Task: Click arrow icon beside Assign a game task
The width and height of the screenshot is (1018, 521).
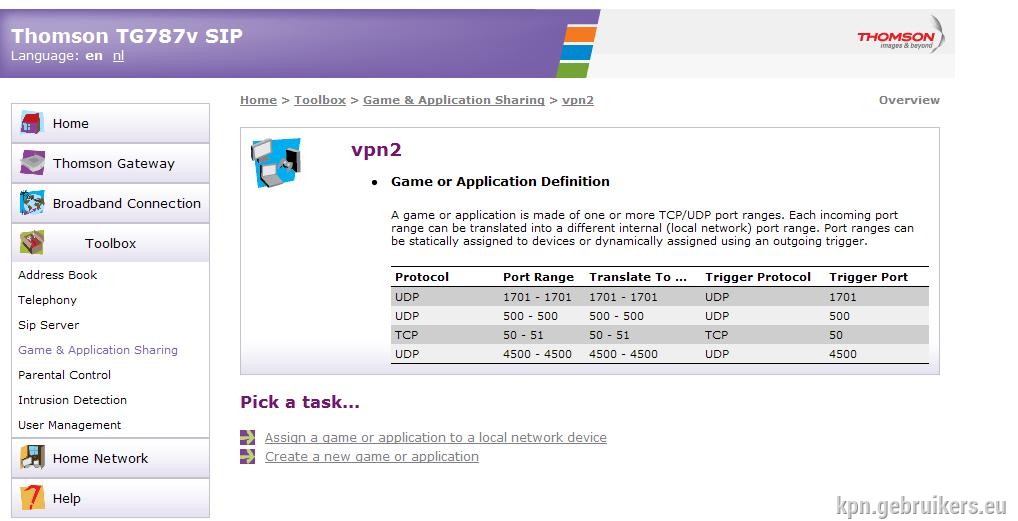Action: click(247, 437)
